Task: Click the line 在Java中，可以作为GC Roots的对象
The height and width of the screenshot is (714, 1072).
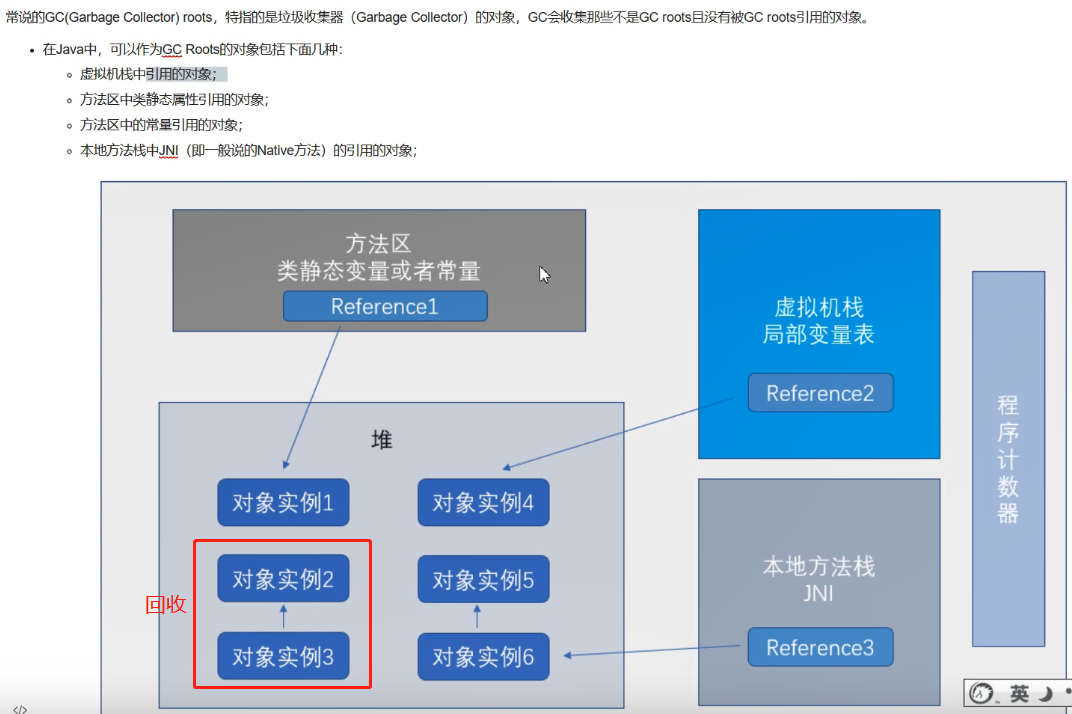Action: tap(192, 49)
